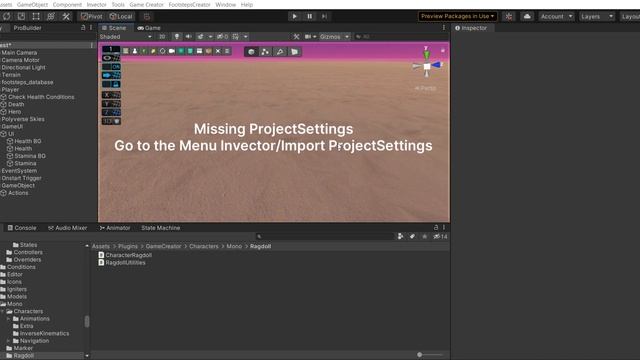
Task: Click the X icon in scene toolbar
Action: 218,51
